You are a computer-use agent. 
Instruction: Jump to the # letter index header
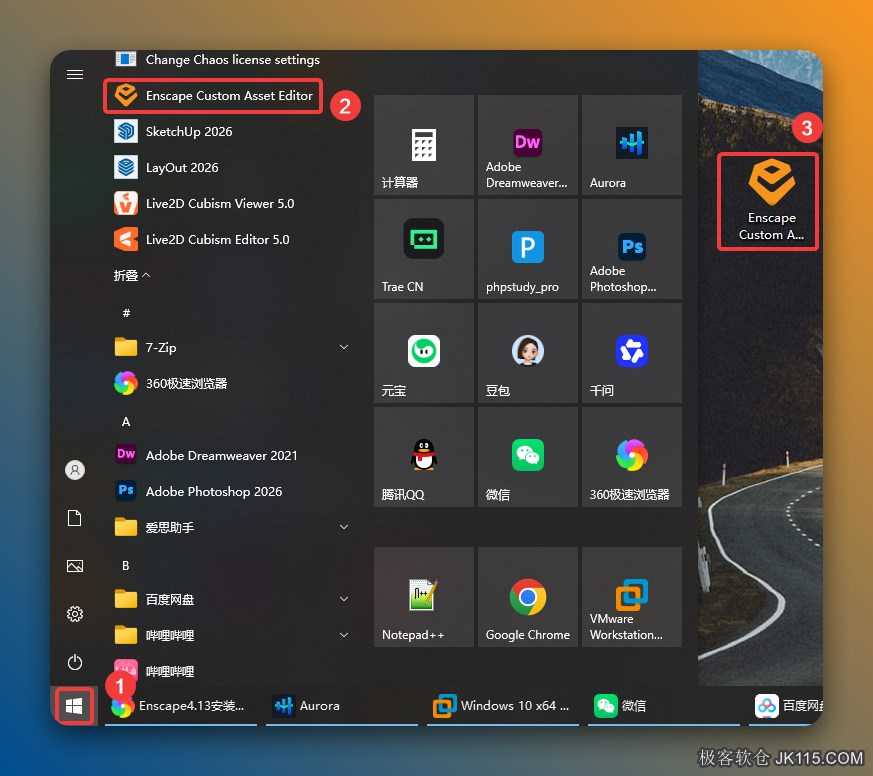pos(126,313)
